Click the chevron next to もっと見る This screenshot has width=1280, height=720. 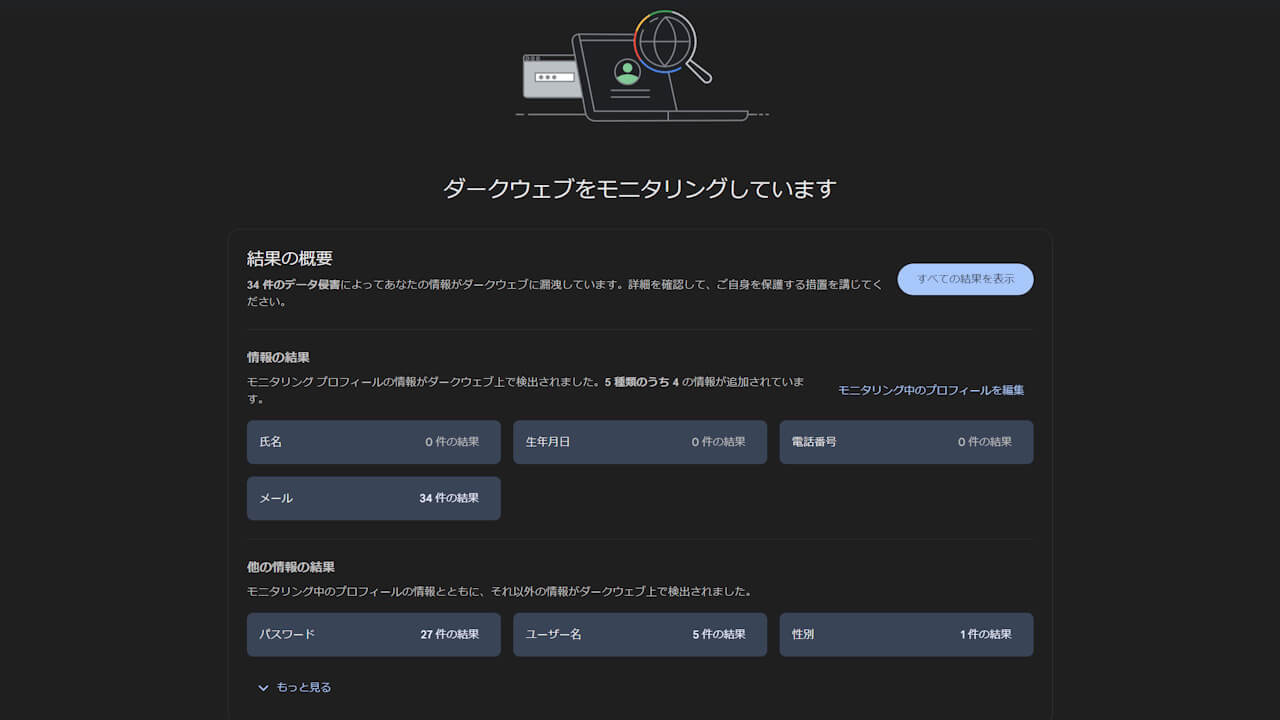pos(264,687)
